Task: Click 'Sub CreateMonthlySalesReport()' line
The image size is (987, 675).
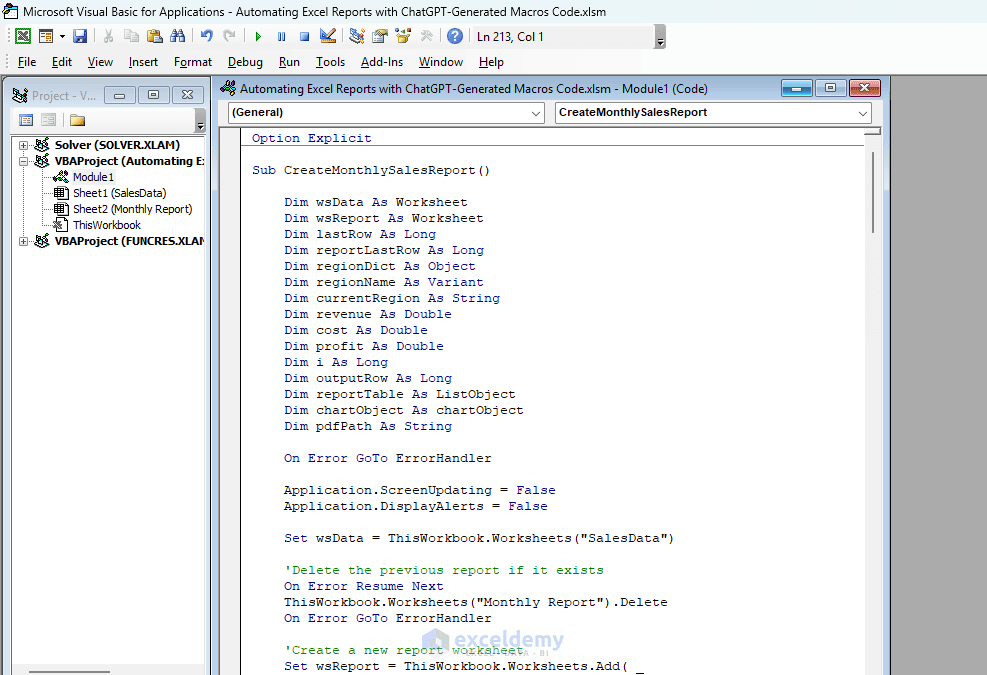Action: 371,170
